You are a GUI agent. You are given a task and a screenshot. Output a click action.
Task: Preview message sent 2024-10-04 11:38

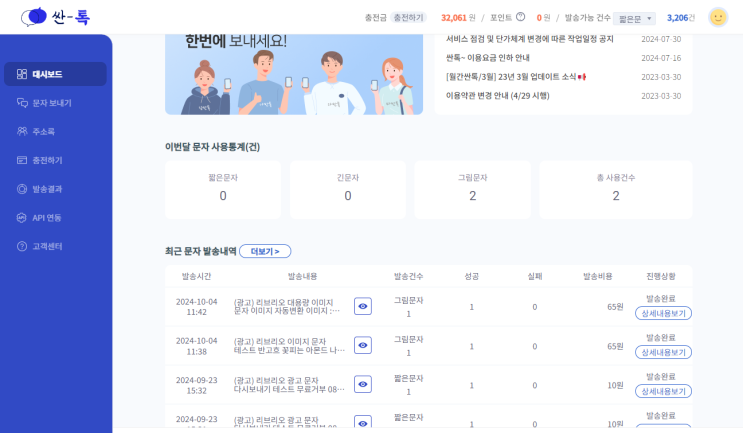362,345
